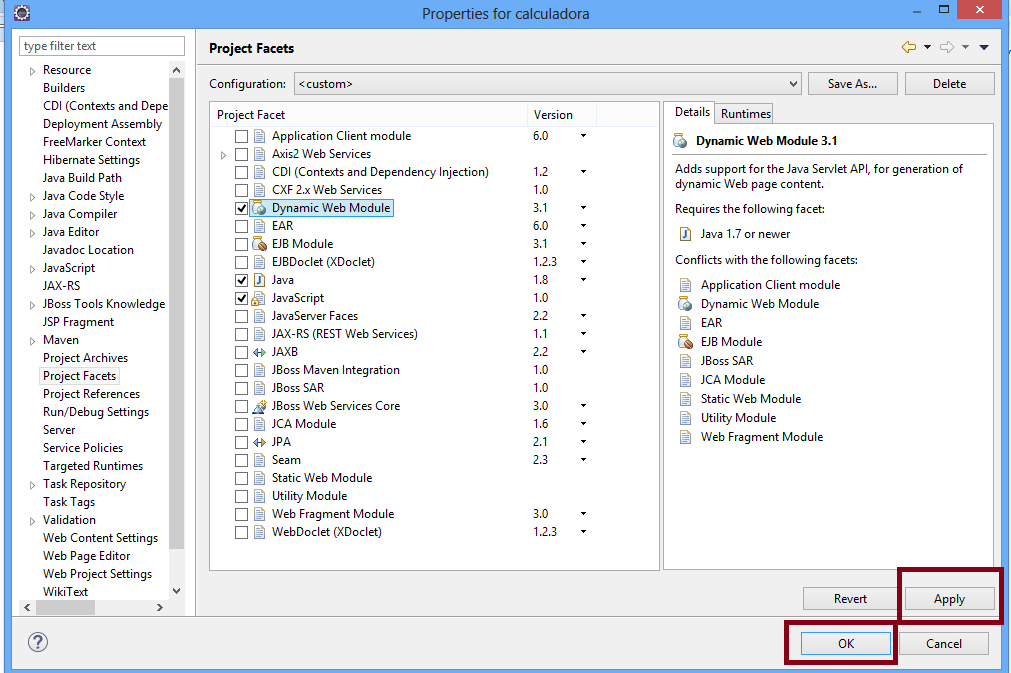The width and height of the screenshot is (1011, 673).
Task: Switch to the Details tab
Action: pos(692,112)
